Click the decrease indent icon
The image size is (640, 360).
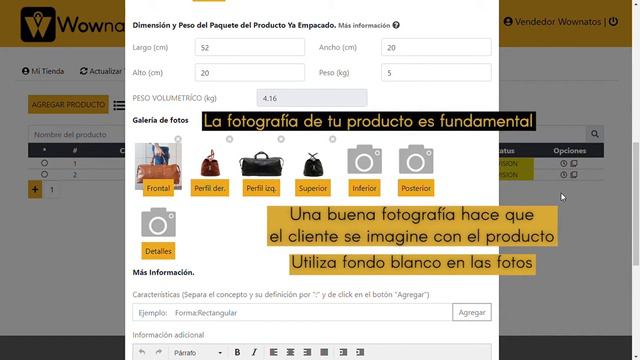point(343,352)
